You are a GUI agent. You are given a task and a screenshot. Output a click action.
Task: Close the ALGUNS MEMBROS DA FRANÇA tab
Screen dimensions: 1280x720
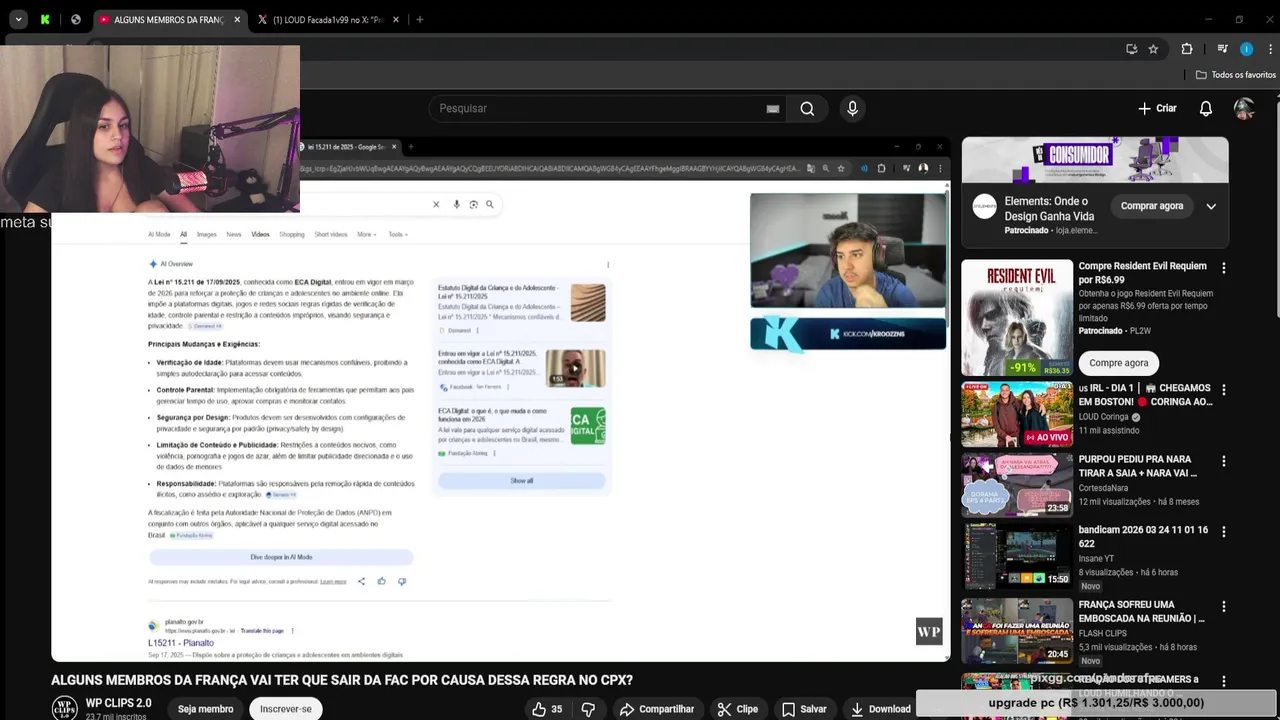(237, 19)
